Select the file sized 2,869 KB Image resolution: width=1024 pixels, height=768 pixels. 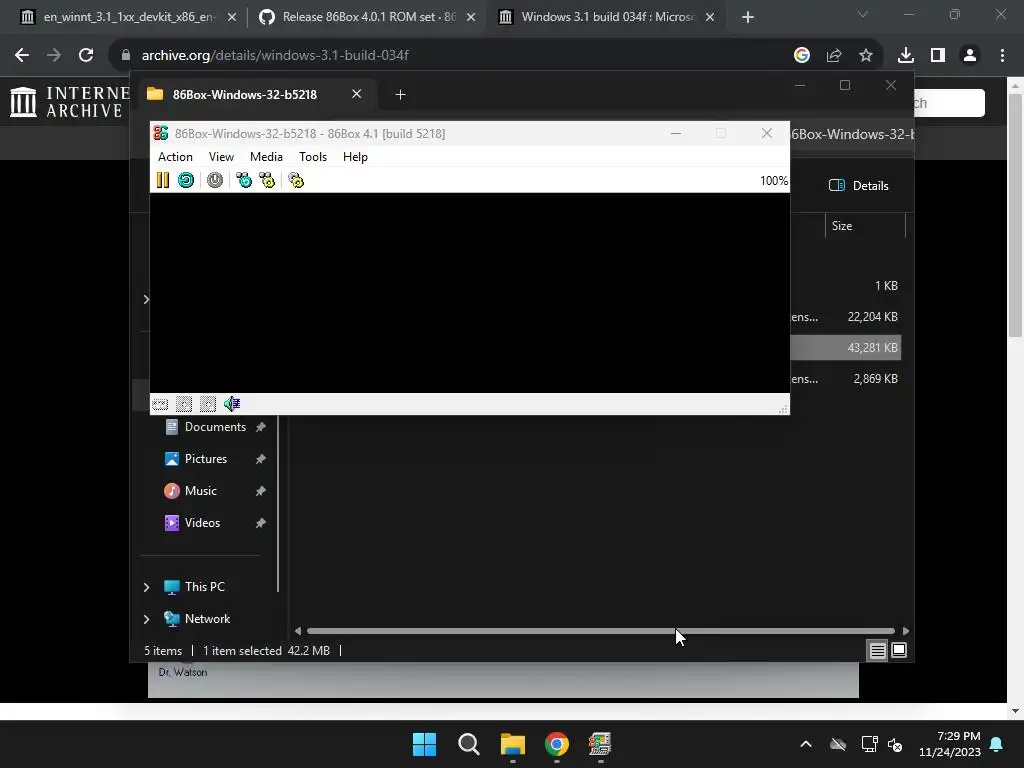875,379
